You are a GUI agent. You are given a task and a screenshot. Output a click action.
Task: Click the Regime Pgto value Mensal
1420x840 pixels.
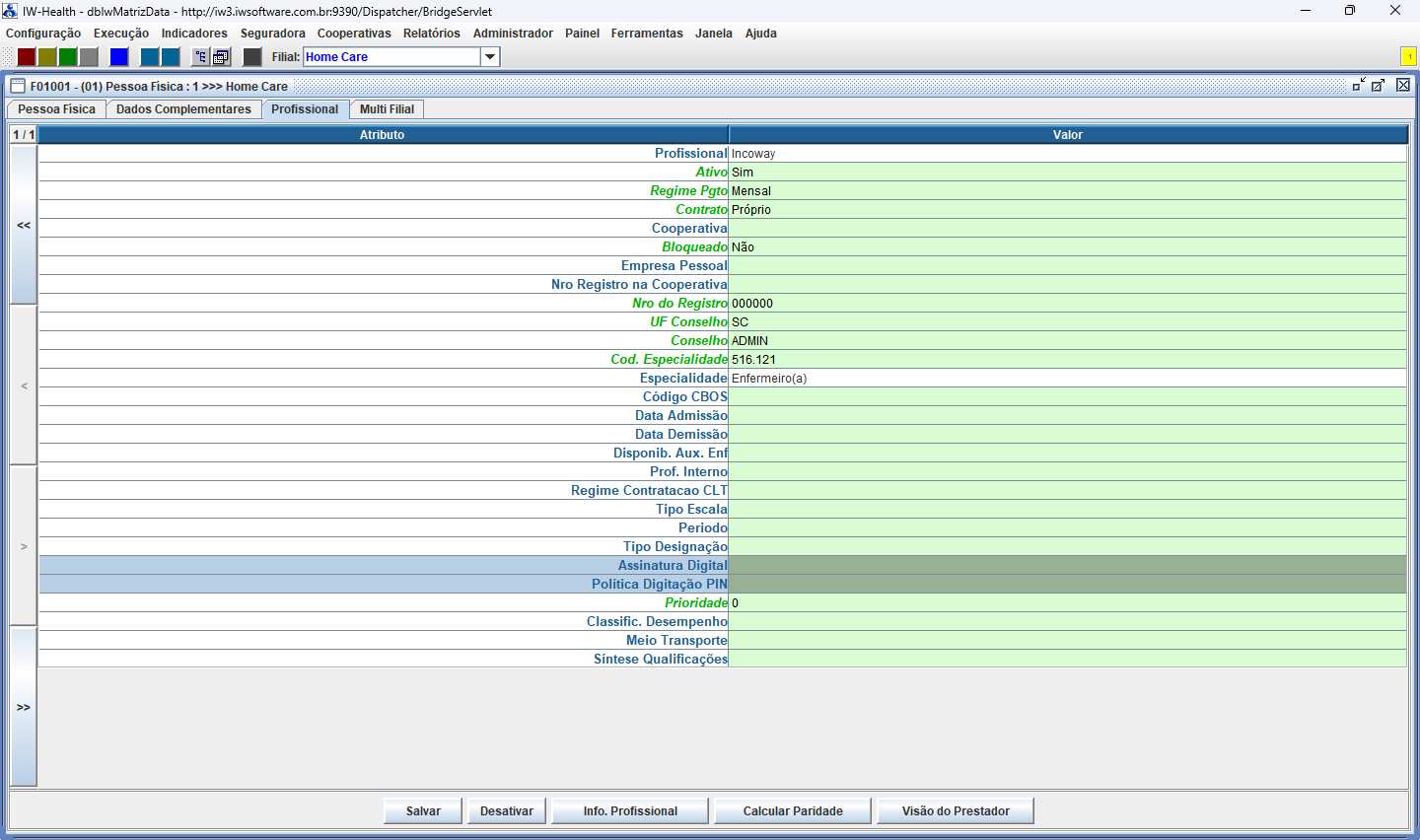click(x=1067, y=191)
